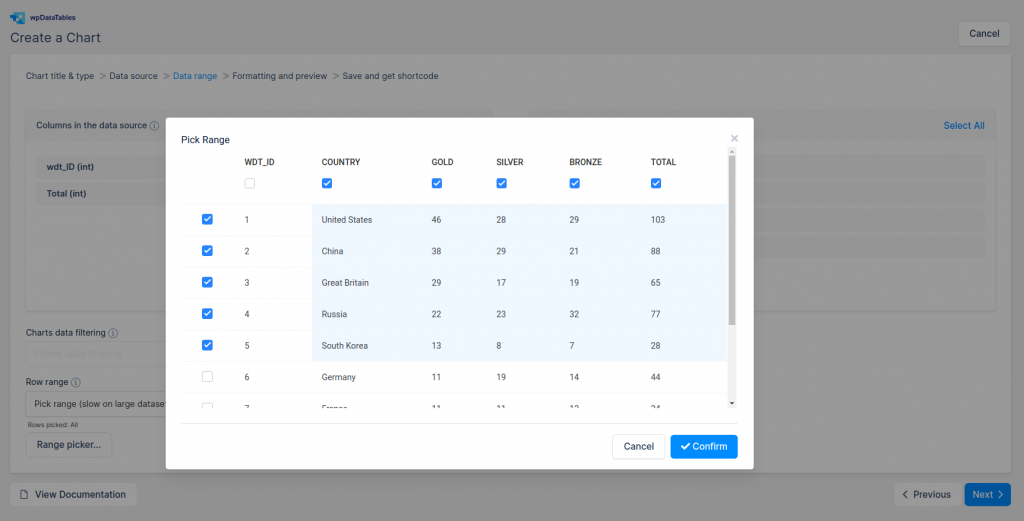Viewport: 1024px width, 521px height.
Task: Open the Row range dropdown
Action: tap(95, 404)
